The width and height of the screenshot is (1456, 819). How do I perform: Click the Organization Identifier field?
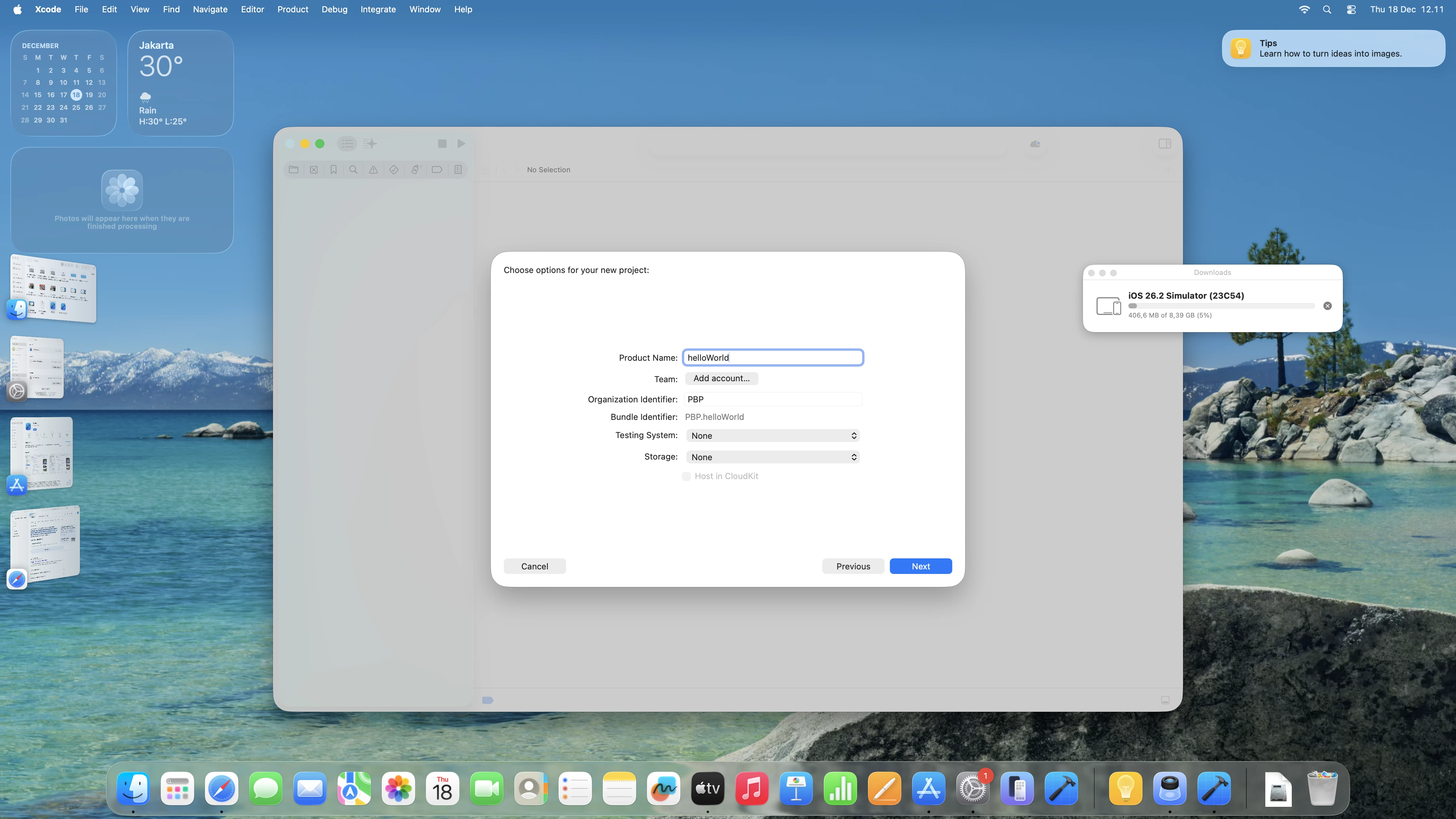[773, 400]
